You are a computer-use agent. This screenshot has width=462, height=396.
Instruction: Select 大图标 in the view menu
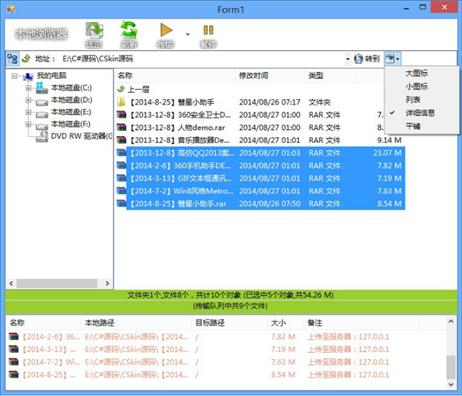[x=417, y=73]
